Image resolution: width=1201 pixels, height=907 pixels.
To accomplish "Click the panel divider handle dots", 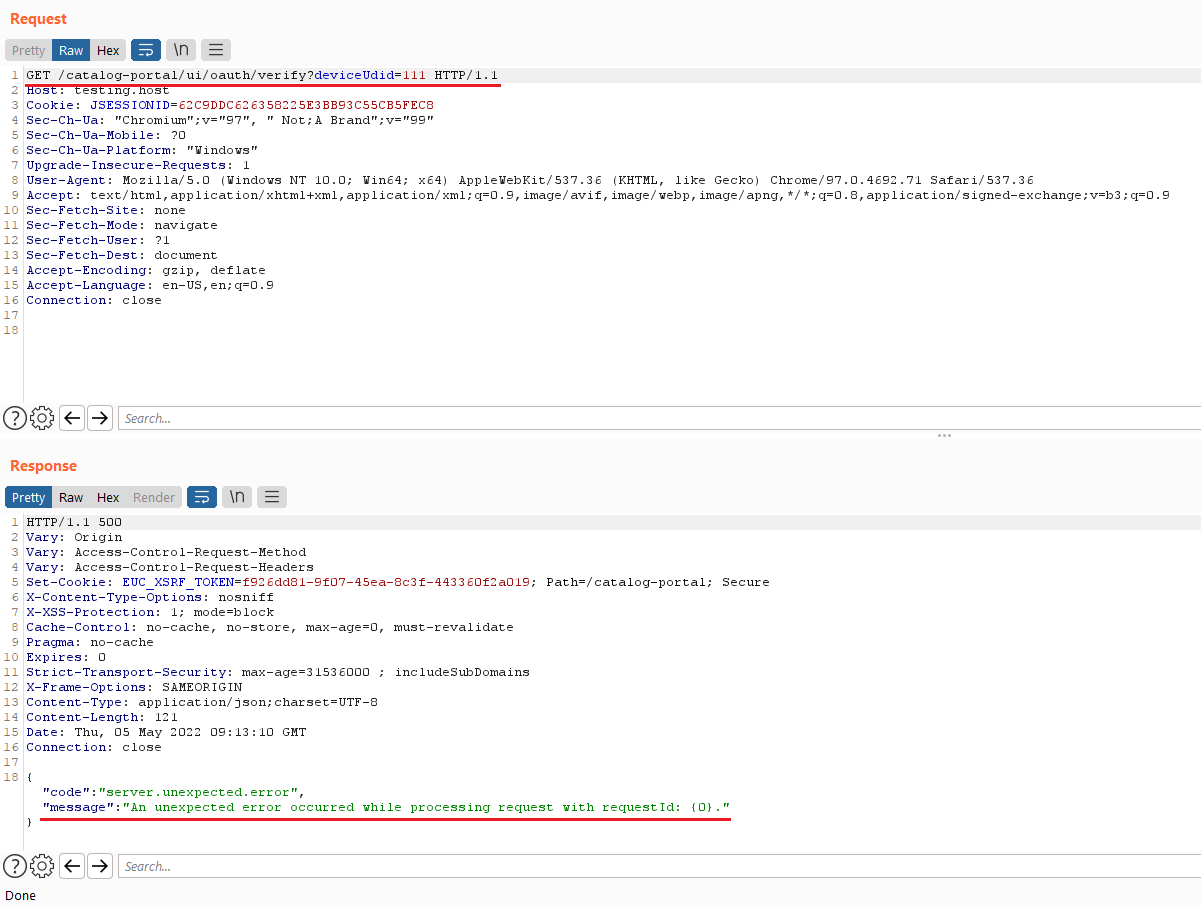I will tap(944, 436).
